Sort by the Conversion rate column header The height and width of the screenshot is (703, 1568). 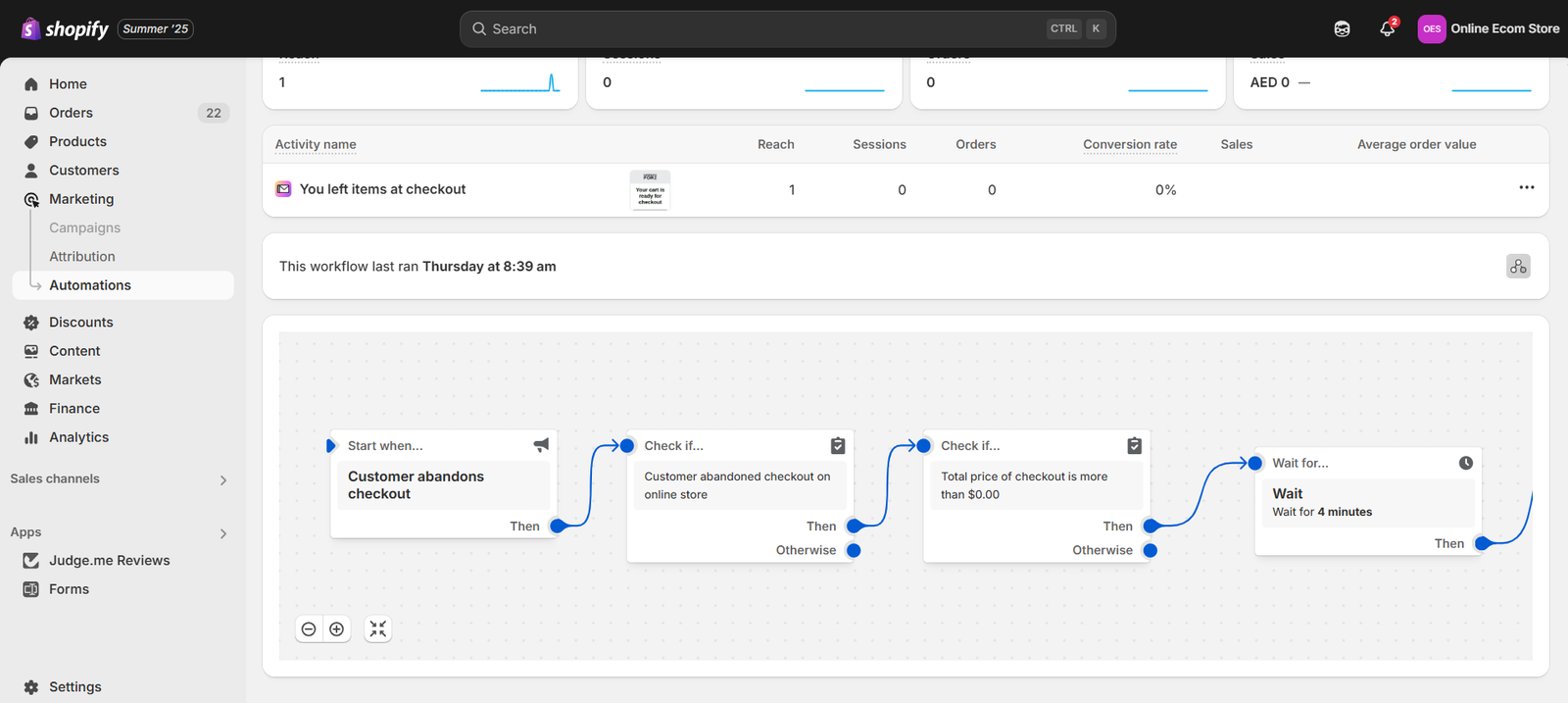click(1129, 144)
